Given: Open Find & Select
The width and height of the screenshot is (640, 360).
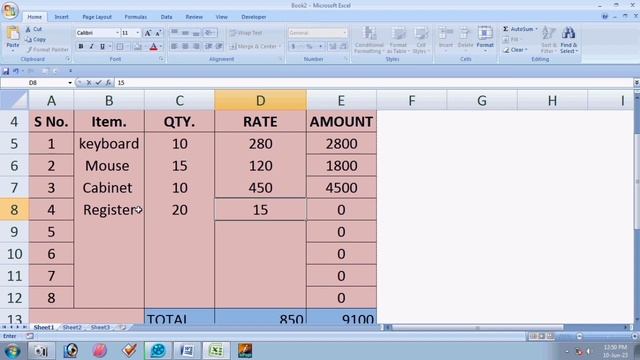Looking at the screenshot, I should tap(569, 40).
